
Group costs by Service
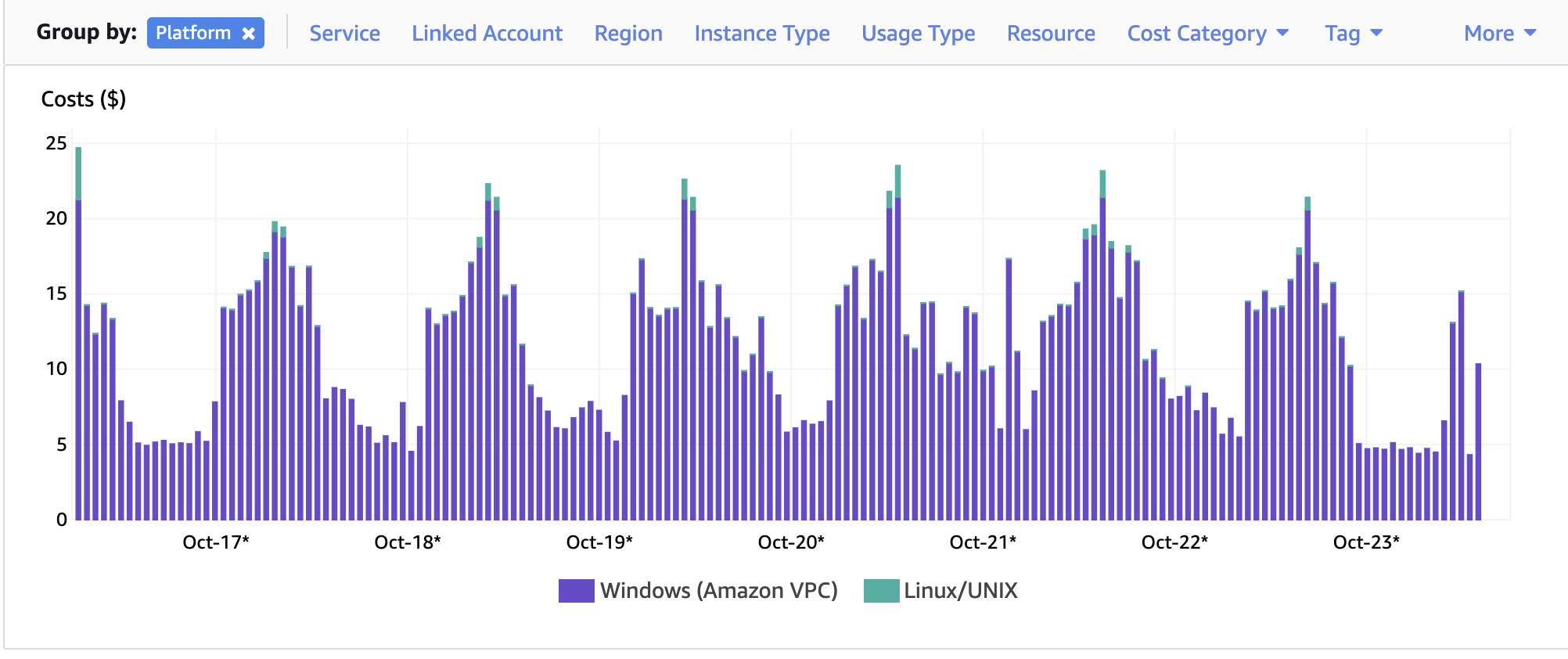(344, 34)
